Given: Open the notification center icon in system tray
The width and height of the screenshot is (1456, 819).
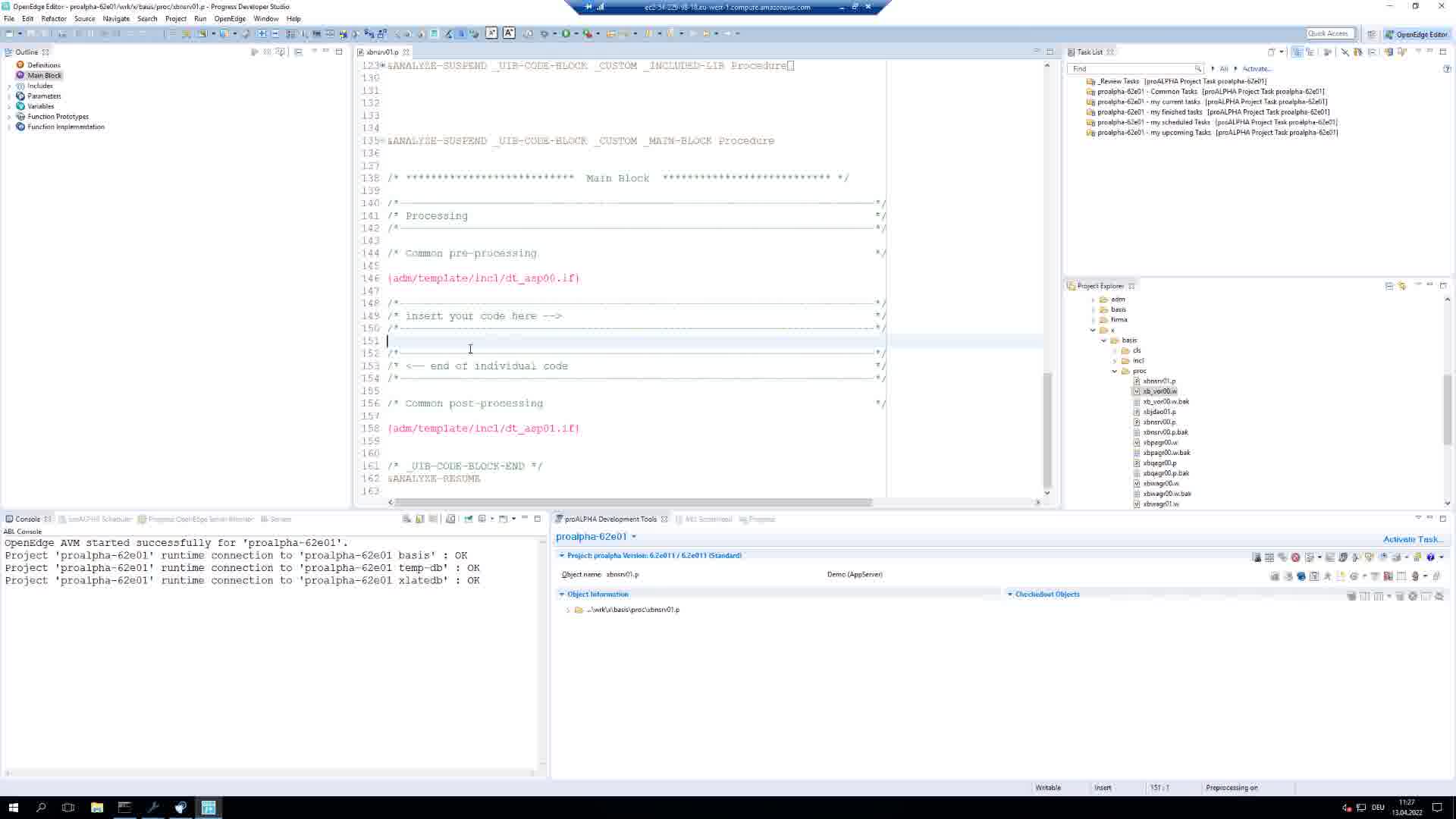Looking at the screenshot, I should pos(1437,808).
